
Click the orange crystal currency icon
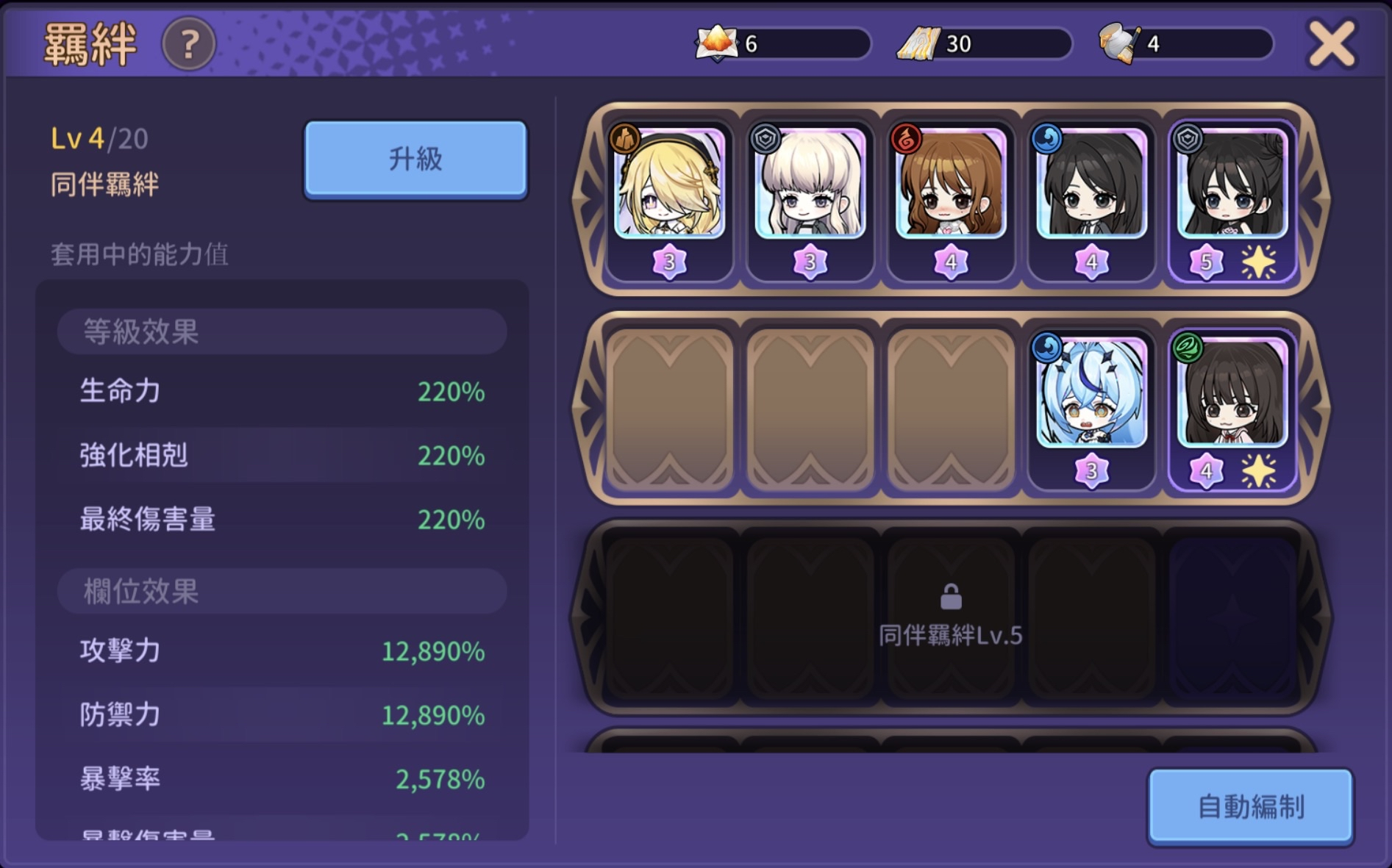click(715, 43)
